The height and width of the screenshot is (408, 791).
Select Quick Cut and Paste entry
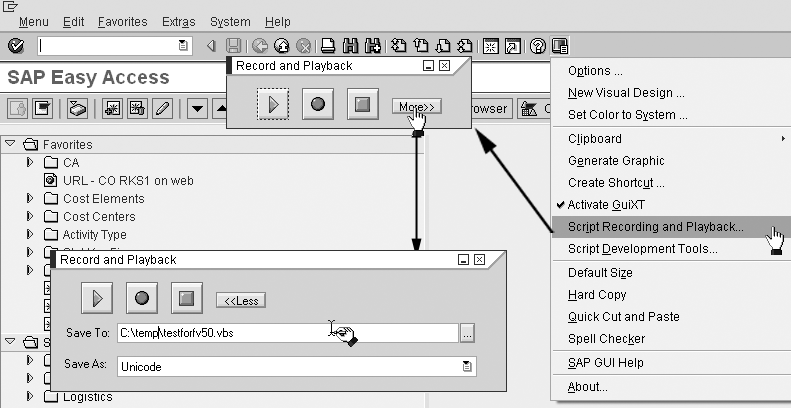pos(671,317)
